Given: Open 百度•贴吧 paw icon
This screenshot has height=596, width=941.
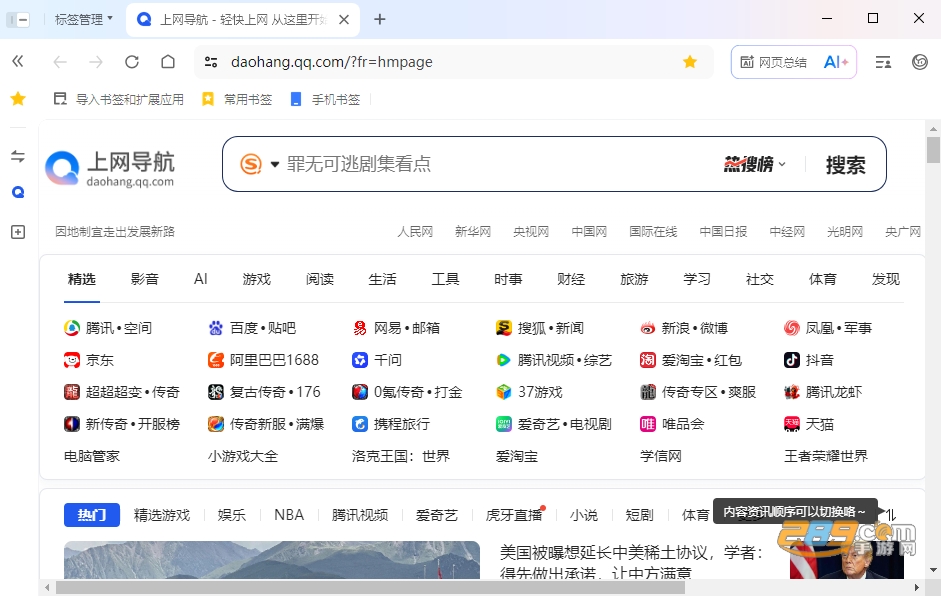Looking at the screenshot, I should tap(215, 328).
